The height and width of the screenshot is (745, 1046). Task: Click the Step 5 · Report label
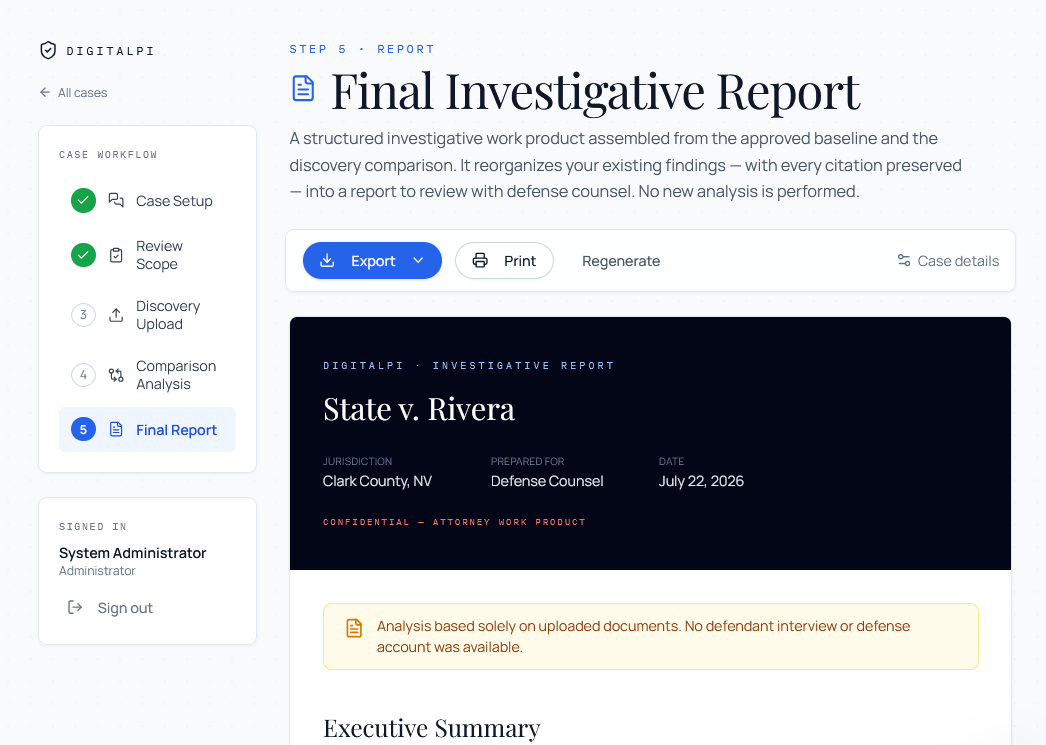tap(362, 49)
